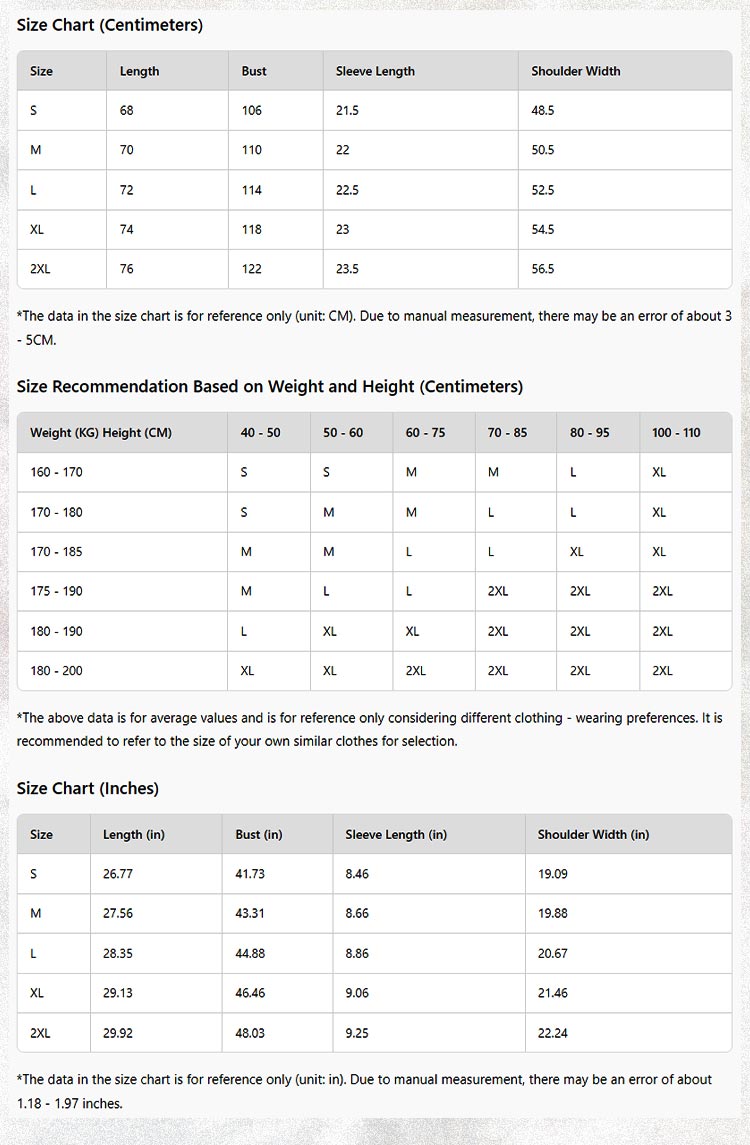Click the "Size Chart (Inches)" heading
The image size is (750, 1145).
[88, 788]
